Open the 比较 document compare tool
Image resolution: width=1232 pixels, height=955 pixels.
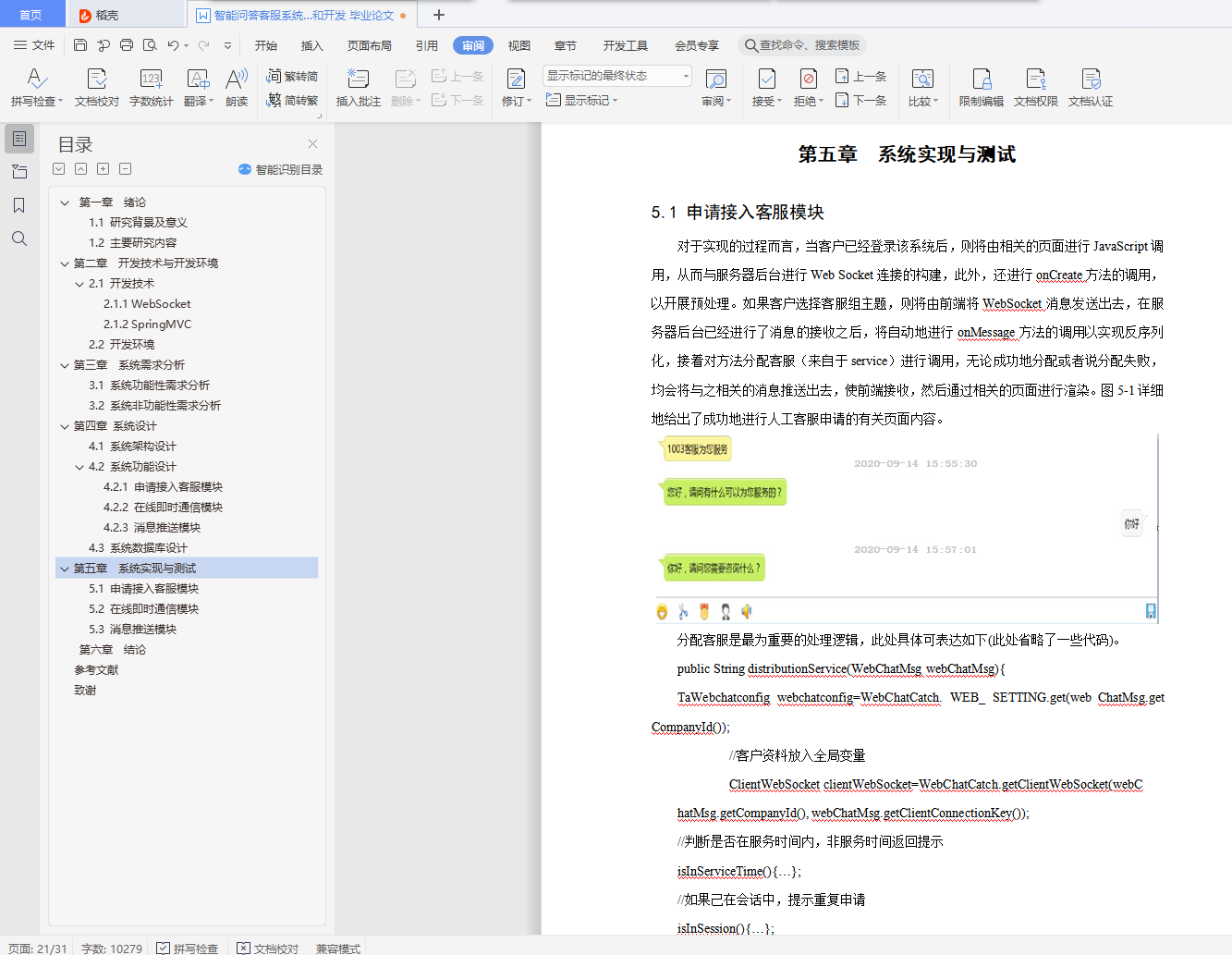click(924, 86)
